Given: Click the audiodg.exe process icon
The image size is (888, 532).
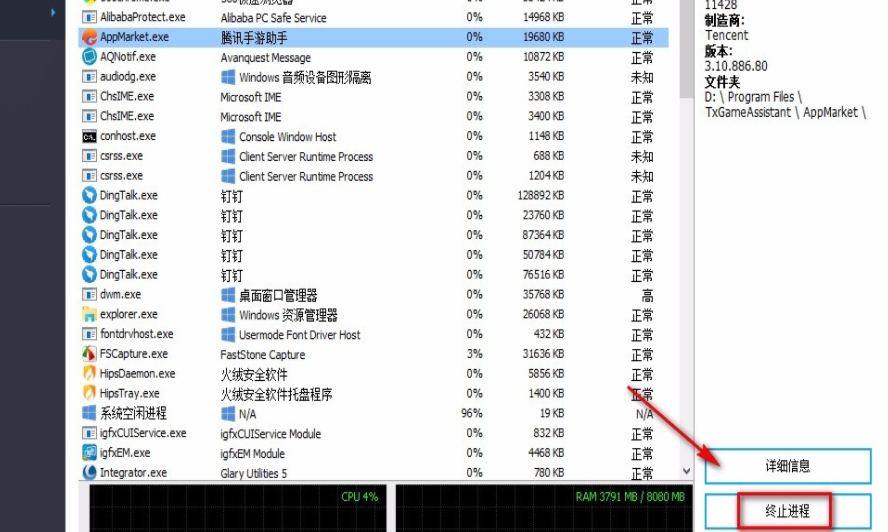Looking at the screenshot, I should (89, 76).
